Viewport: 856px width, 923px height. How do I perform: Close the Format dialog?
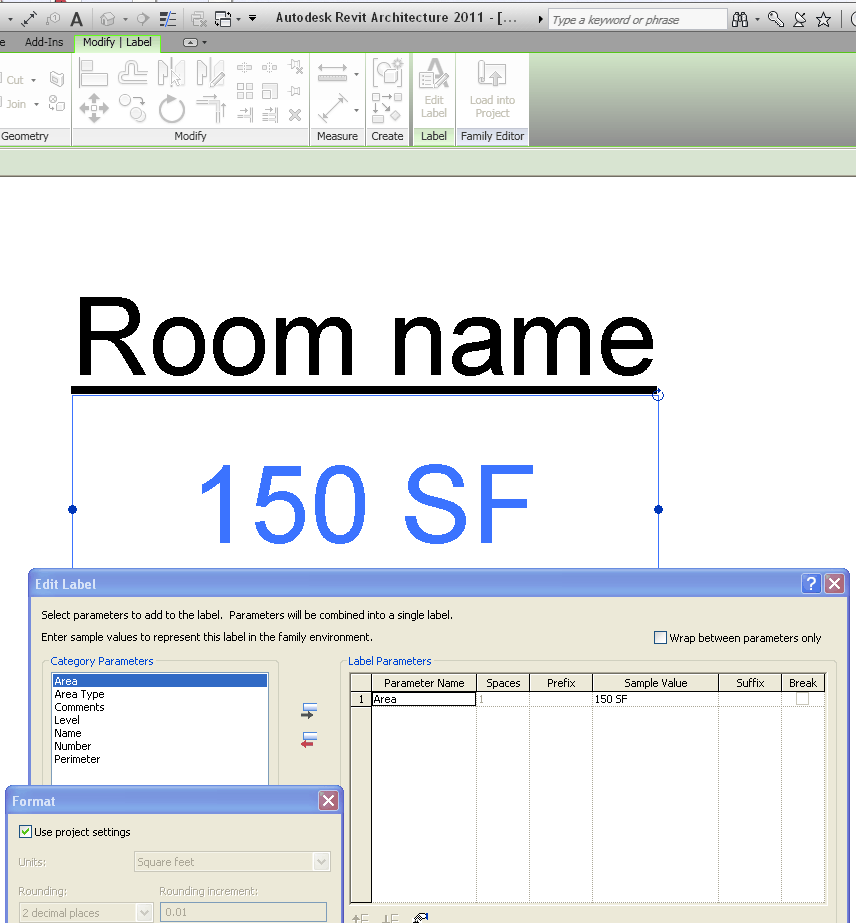coord(329,801)
